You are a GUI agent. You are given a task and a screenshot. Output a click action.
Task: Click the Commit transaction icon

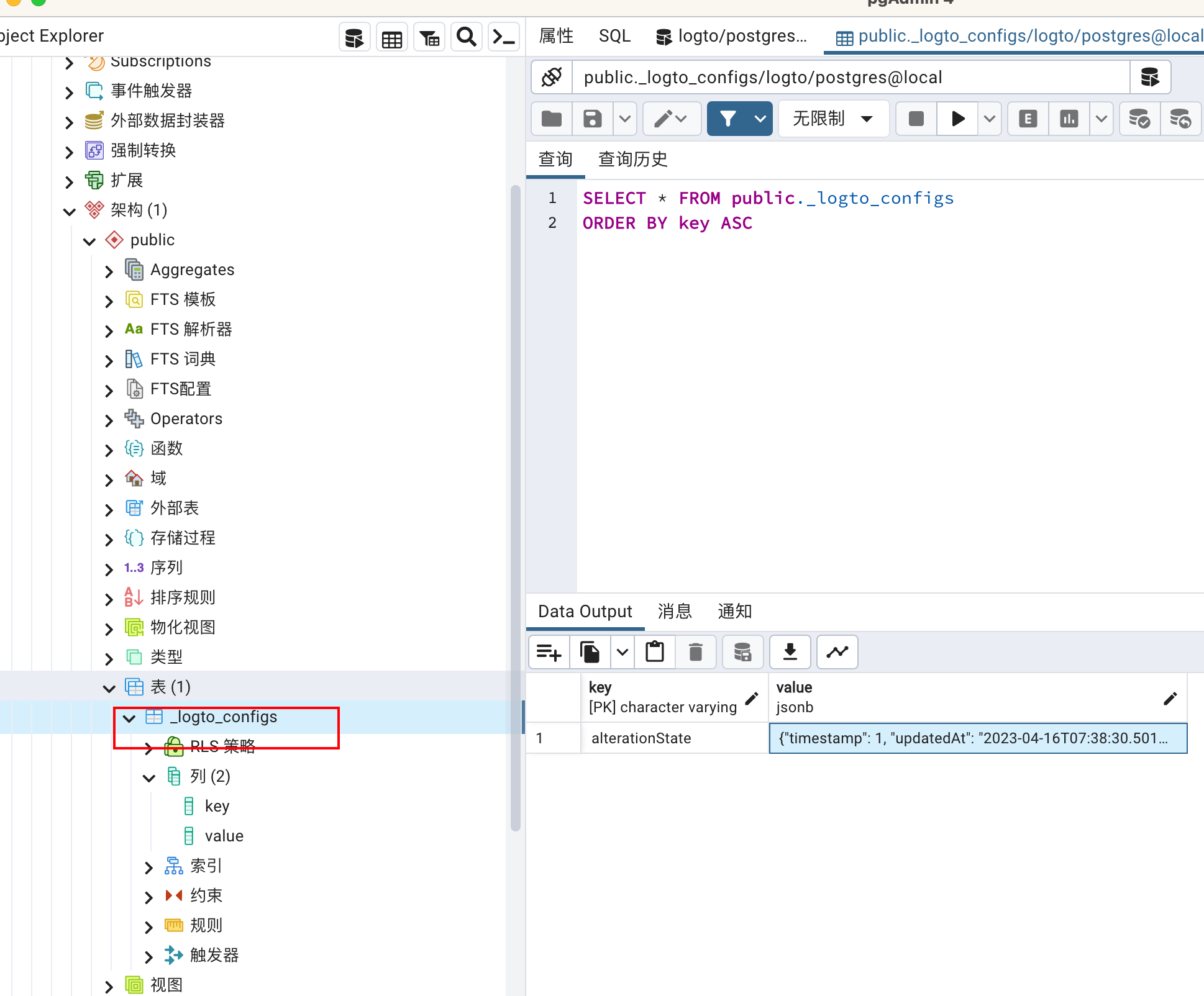click(x=1139, y=119)
